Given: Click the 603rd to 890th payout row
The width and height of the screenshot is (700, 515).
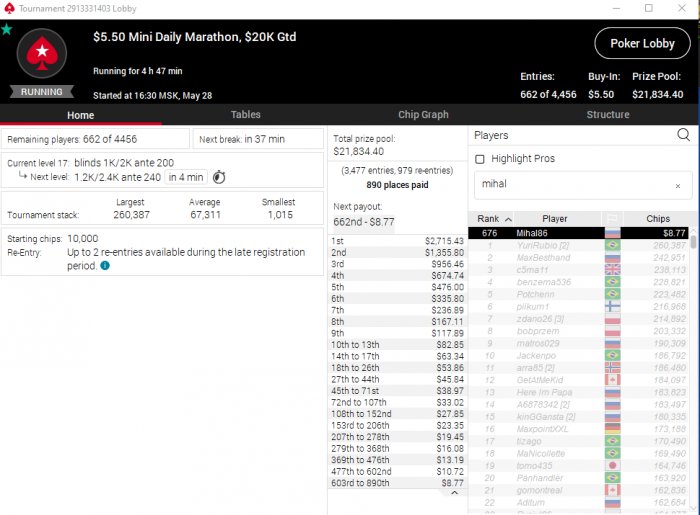Looking at the screenshot, I should coord(397,483).
